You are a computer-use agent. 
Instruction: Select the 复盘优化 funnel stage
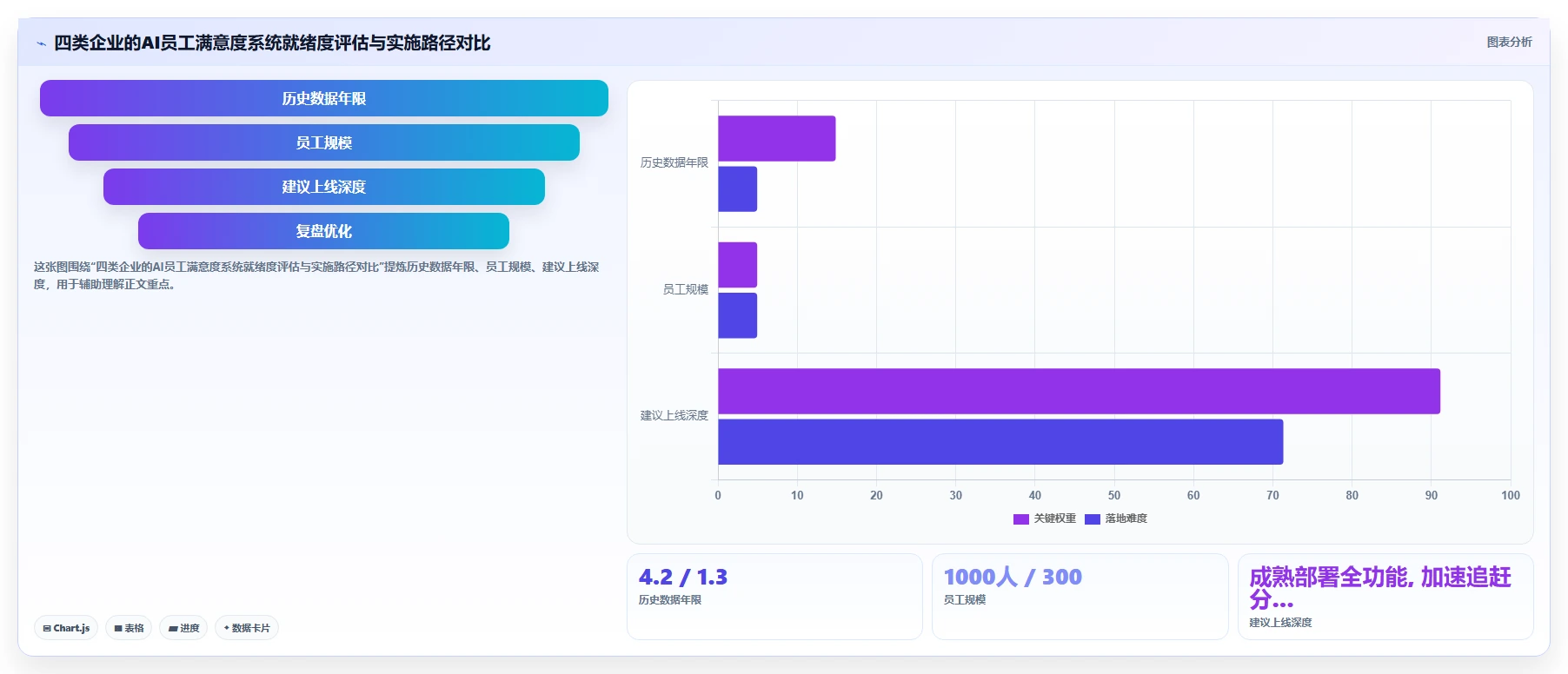point(324,231)
